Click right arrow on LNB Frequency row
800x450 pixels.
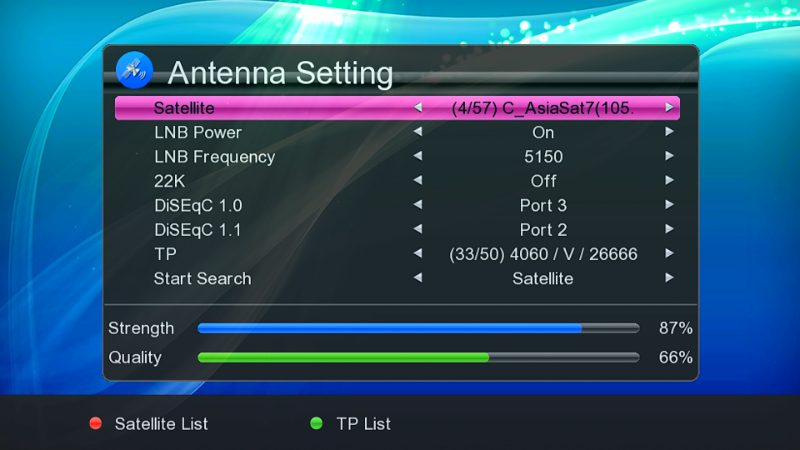pos(669,156)
